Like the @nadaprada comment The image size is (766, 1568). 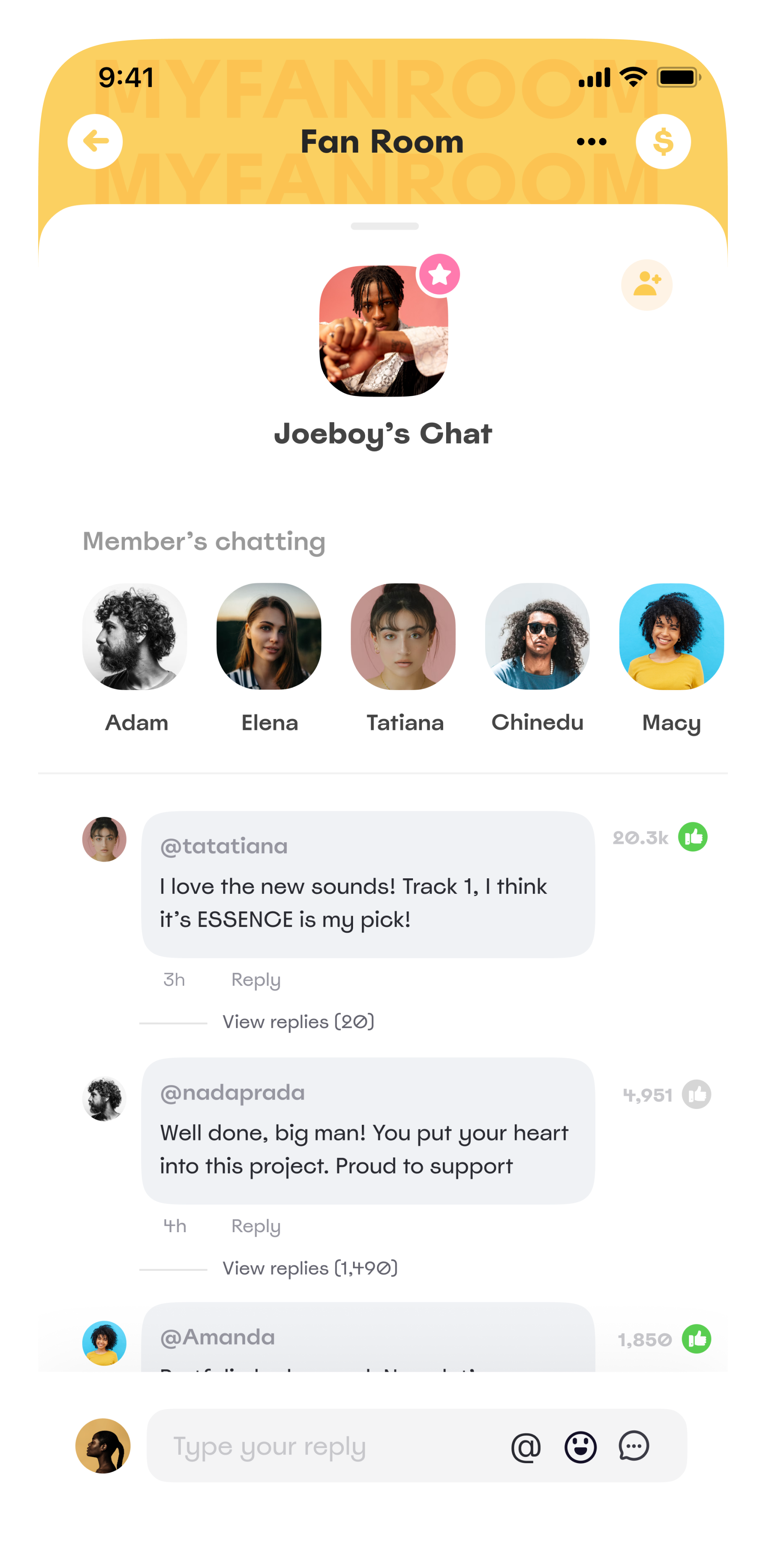(696, 1094)
